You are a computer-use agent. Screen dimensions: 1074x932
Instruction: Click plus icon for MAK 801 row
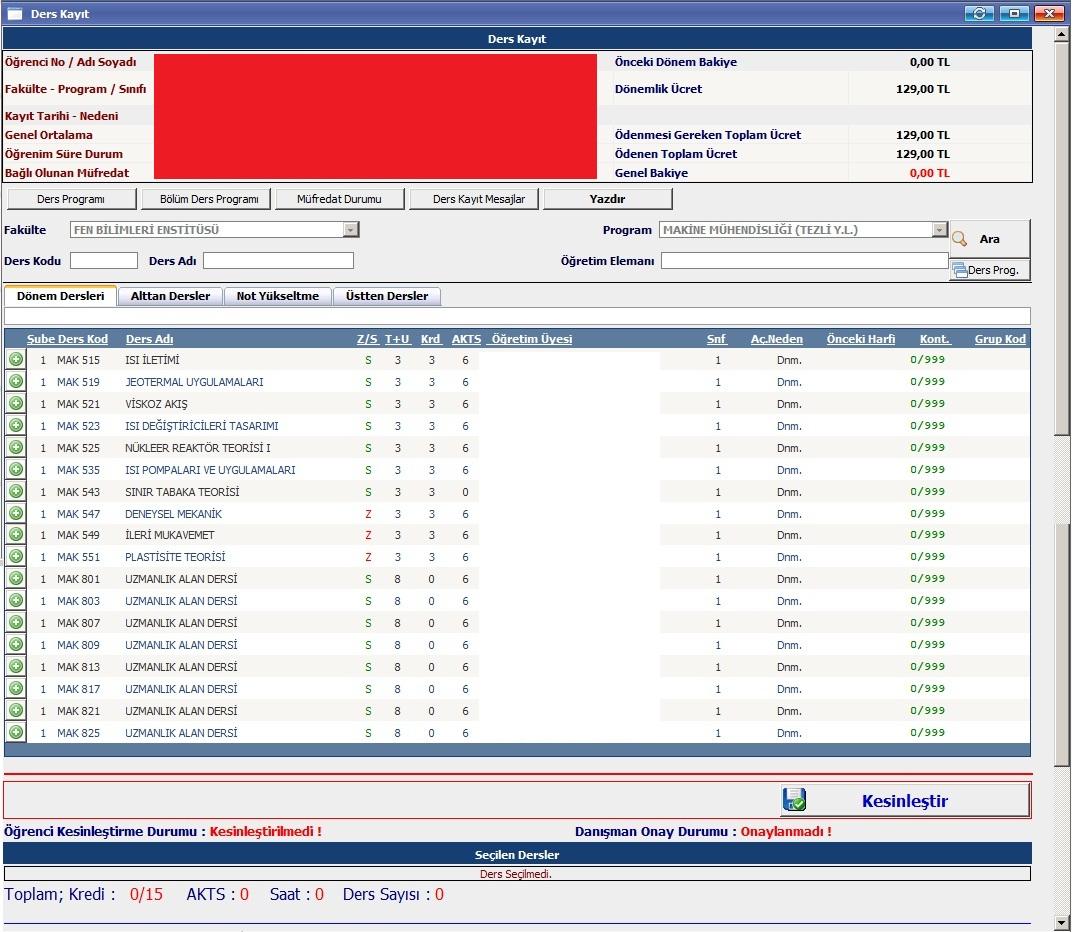[15, 578]
